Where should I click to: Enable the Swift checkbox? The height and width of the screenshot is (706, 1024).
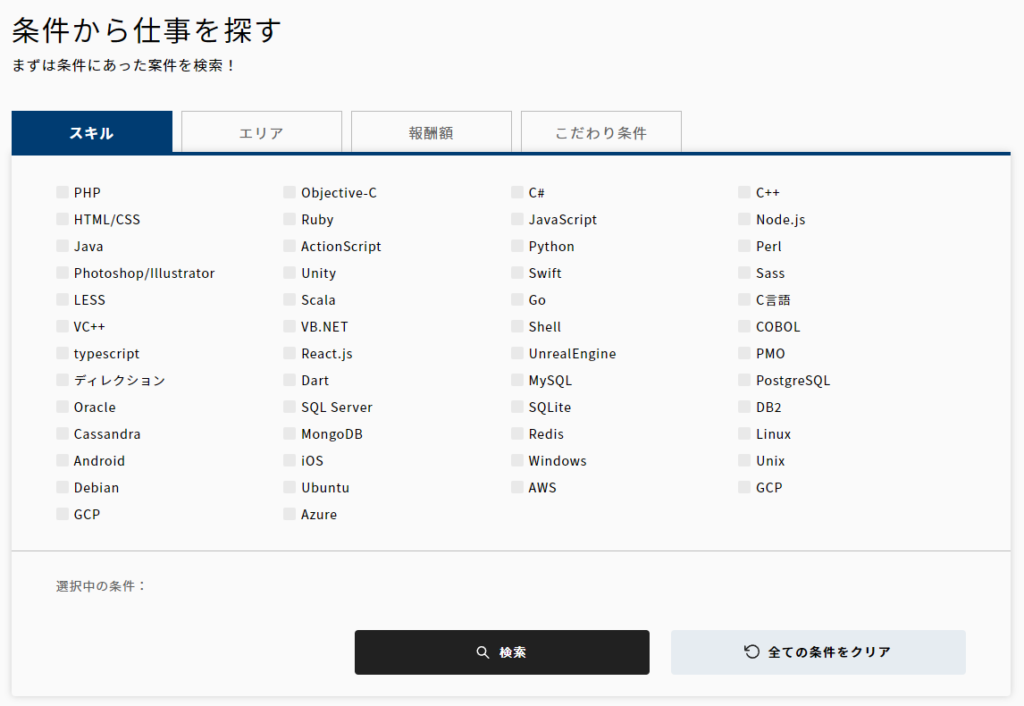pyautogui.click(x=517, y=272)
